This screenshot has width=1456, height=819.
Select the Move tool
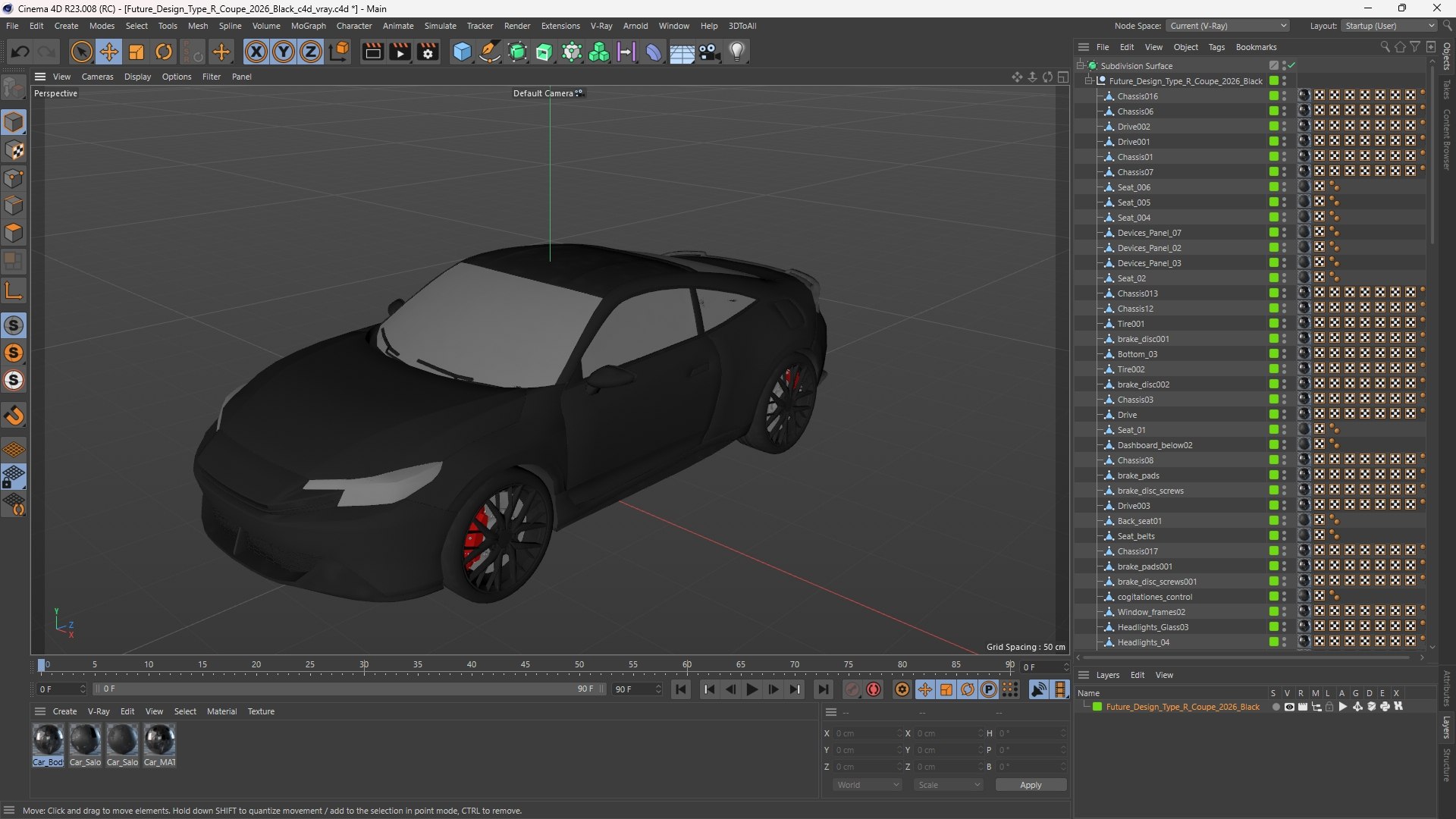pyautogui.click(x=109, y=52)
